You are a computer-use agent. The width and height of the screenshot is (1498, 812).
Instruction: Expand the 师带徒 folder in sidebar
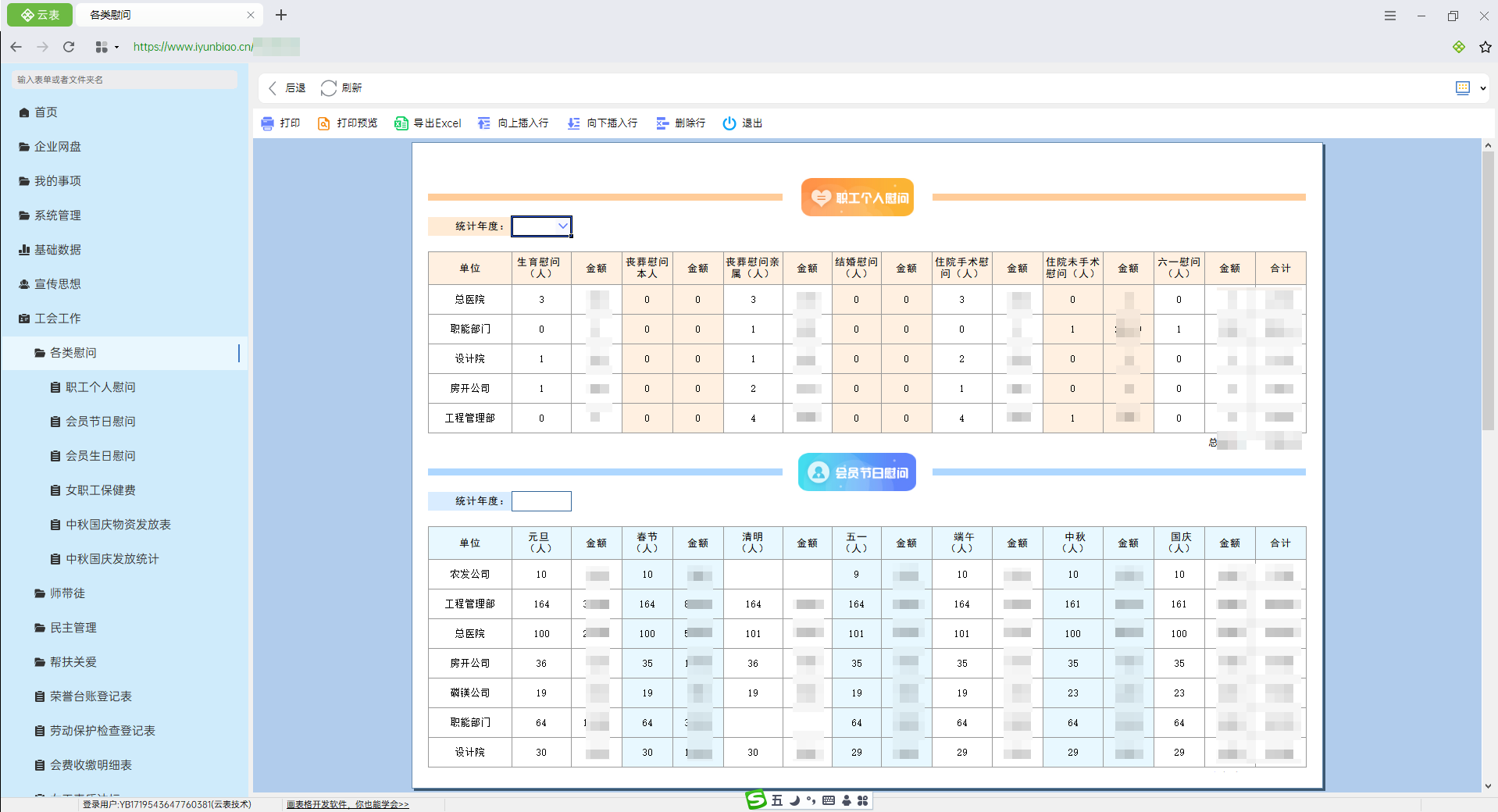coord(67,593)
